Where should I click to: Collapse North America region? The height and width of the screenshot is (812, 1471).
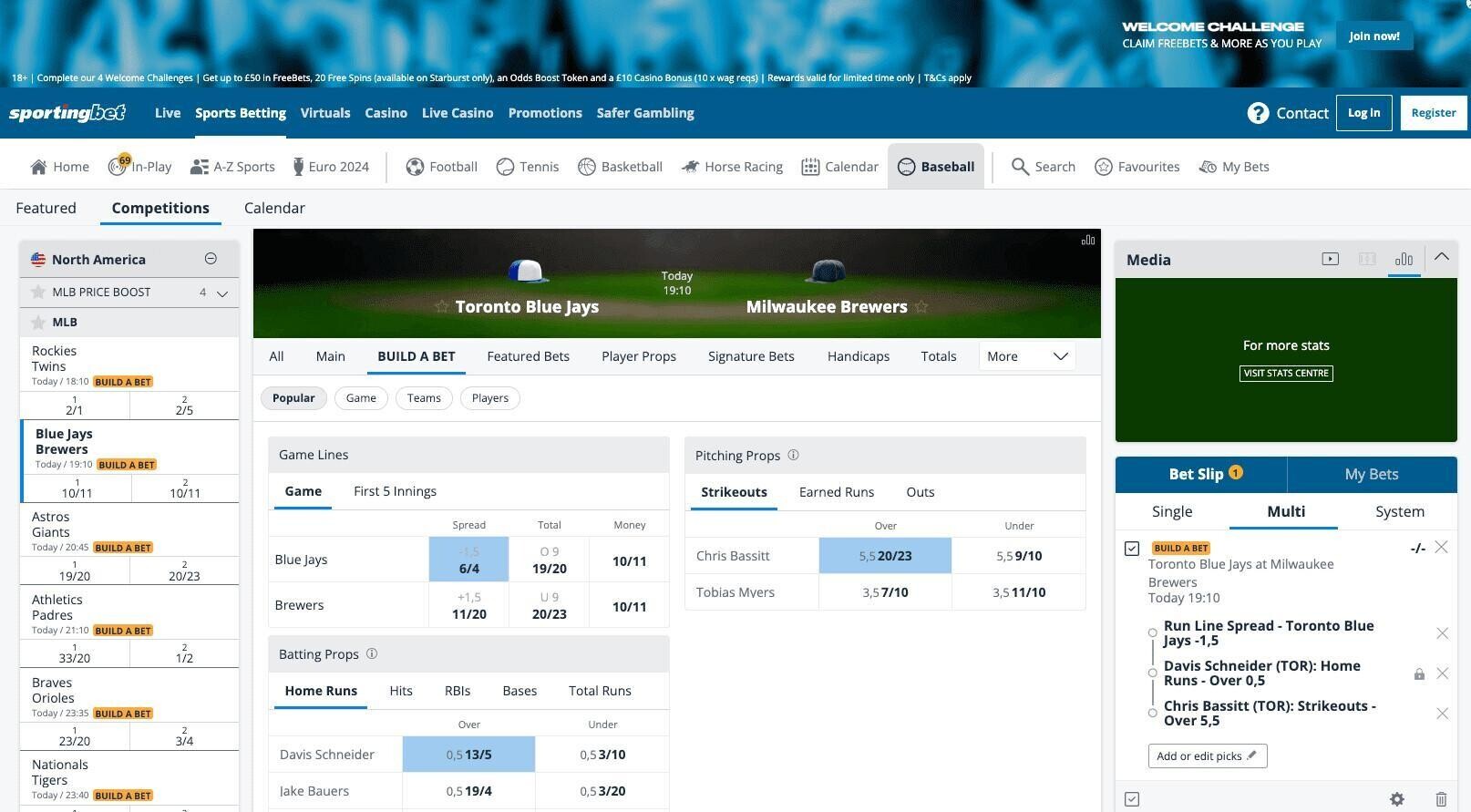tap(211, 259)
